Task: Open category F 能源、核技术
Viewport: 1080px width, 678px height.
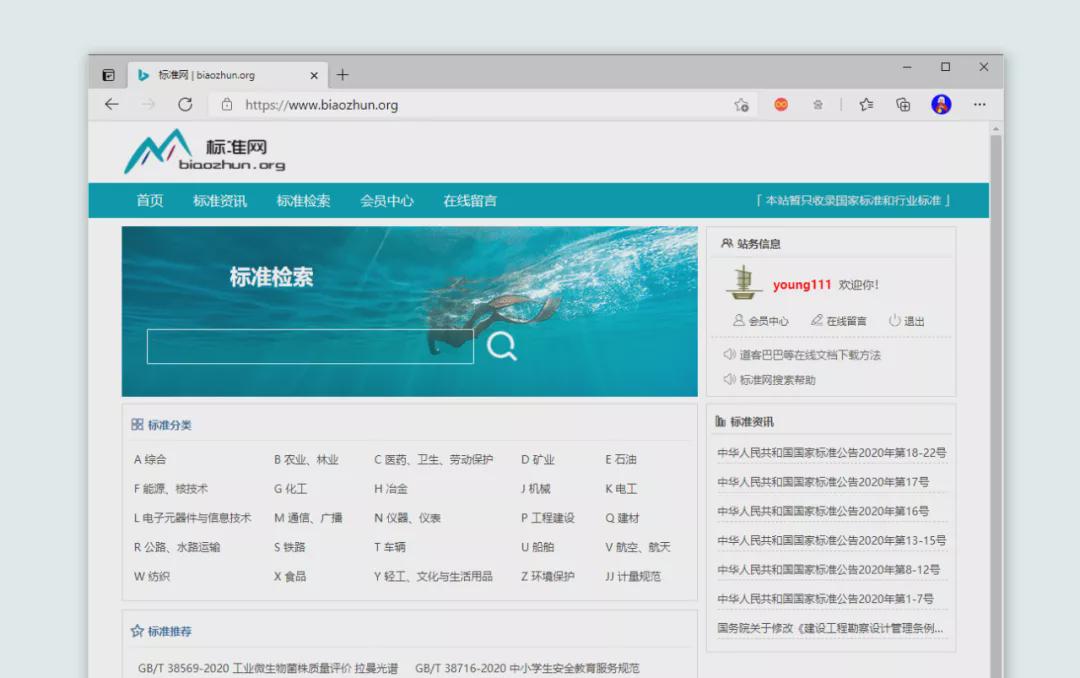Action: [x=171, y=489]
